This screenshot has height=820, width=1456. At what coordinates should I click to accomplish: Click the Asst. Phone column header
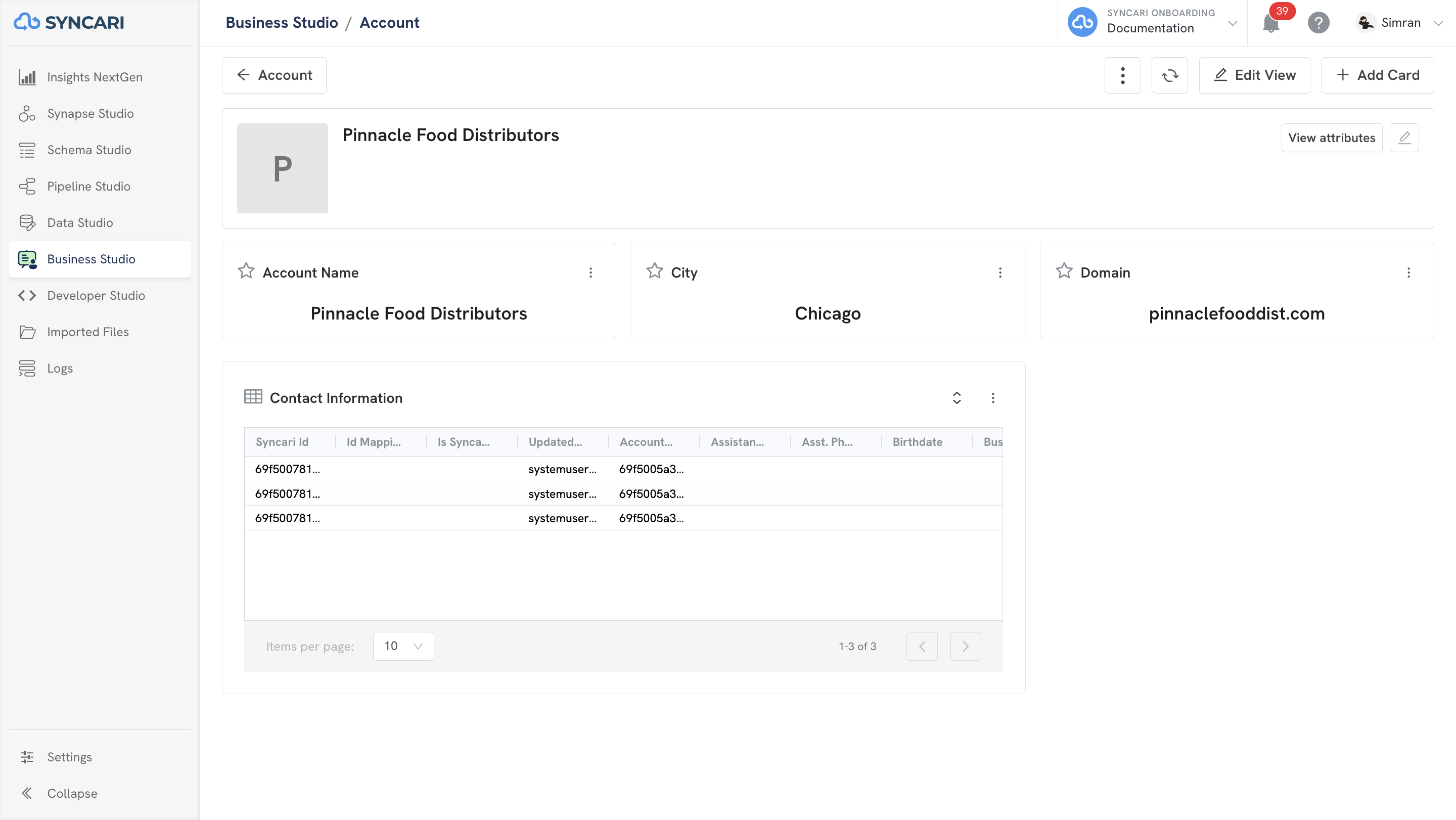(836, 442)
